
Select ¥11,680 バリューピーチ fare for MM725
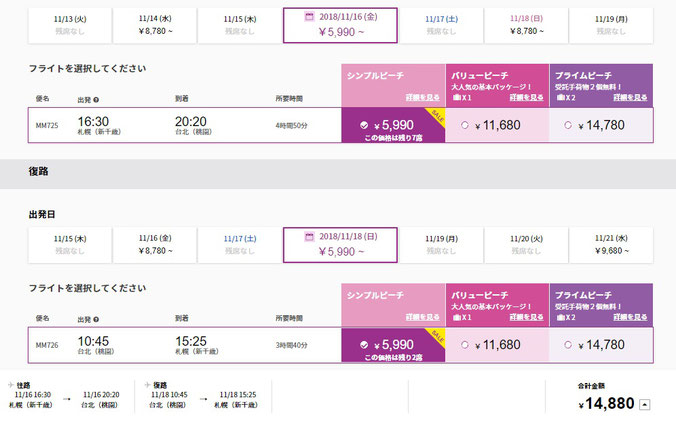pos(497,125)
